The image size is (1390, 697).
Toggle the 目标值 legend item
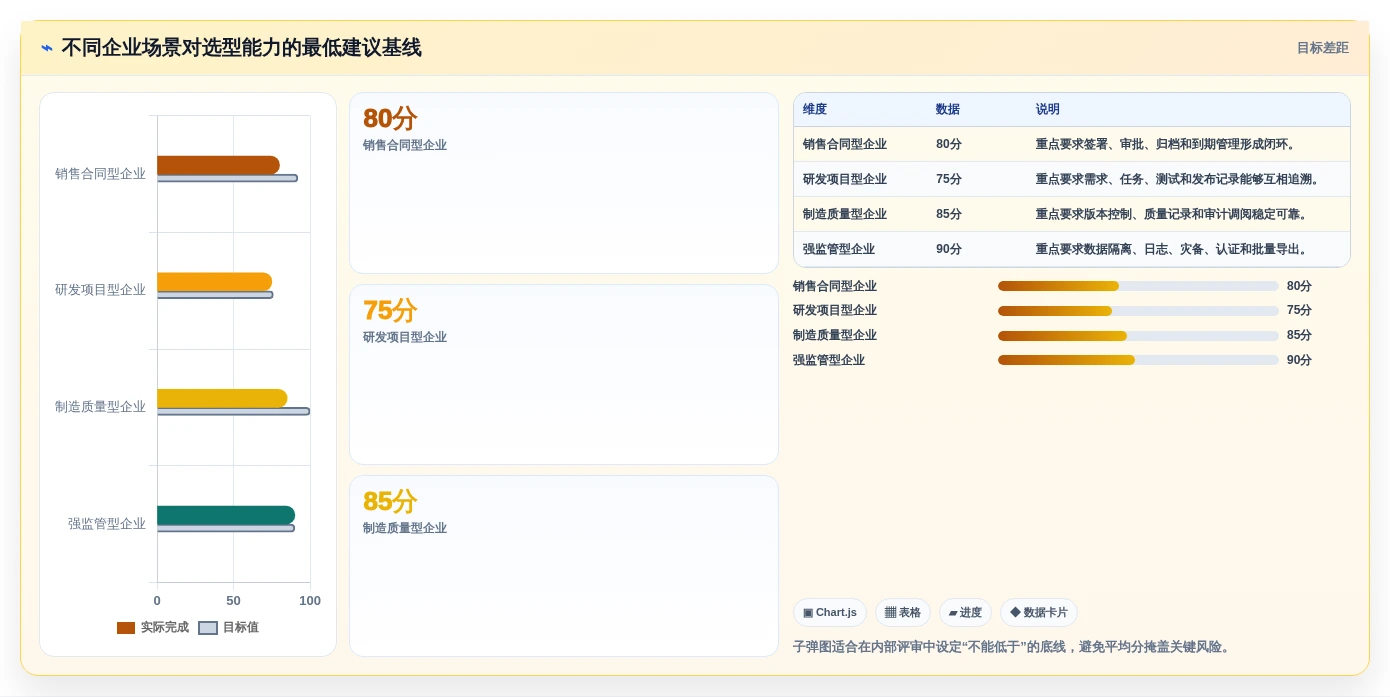[x=228, y=628]
